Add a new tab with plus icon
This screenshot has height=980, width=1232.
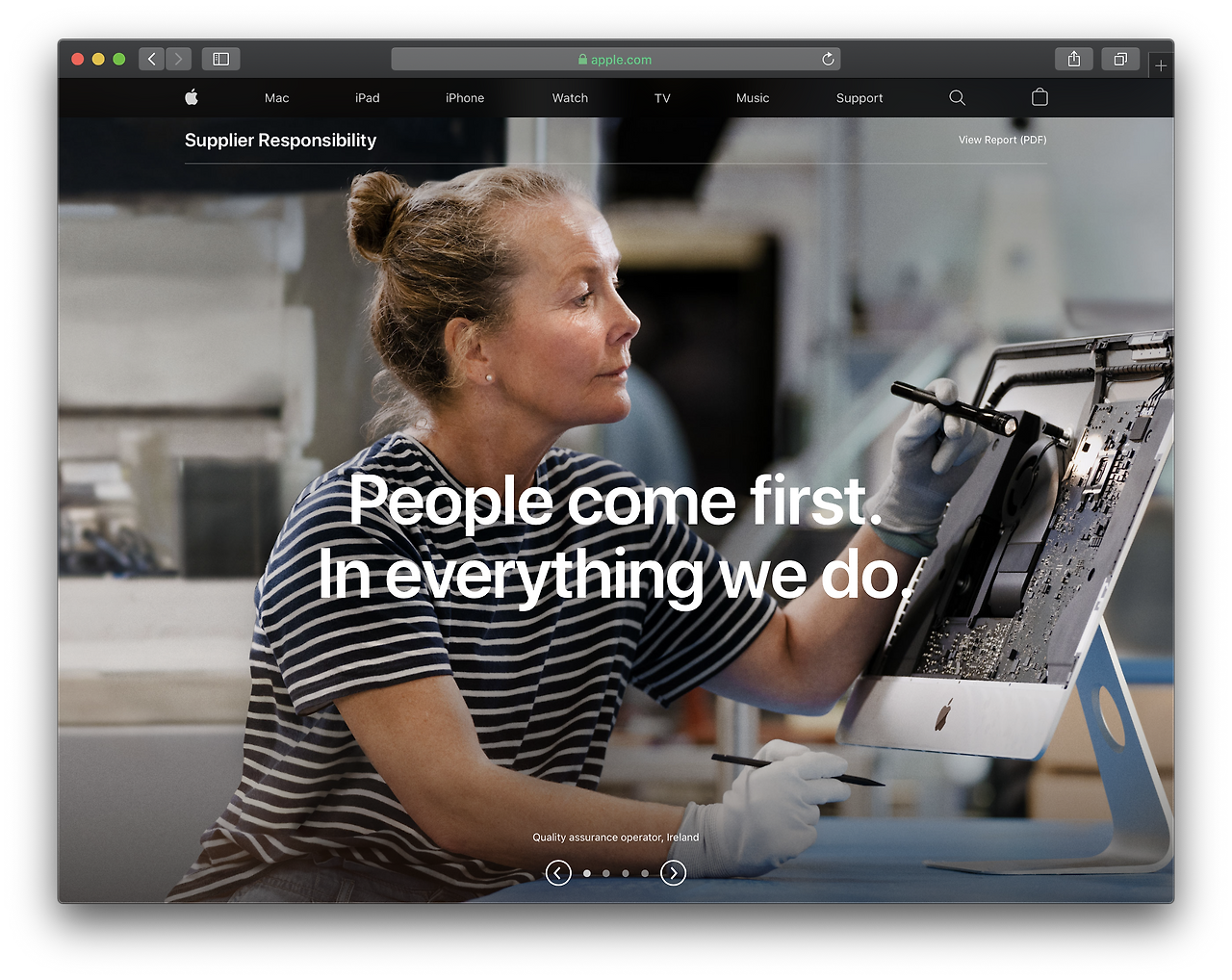pyautogui.click(x=1161, y=65)
